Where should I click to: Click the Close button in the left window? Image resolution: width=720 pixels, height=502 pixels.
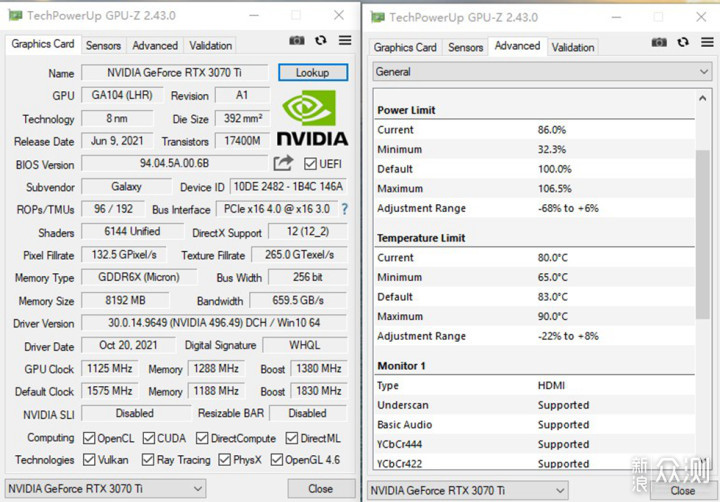coord(321,489)
